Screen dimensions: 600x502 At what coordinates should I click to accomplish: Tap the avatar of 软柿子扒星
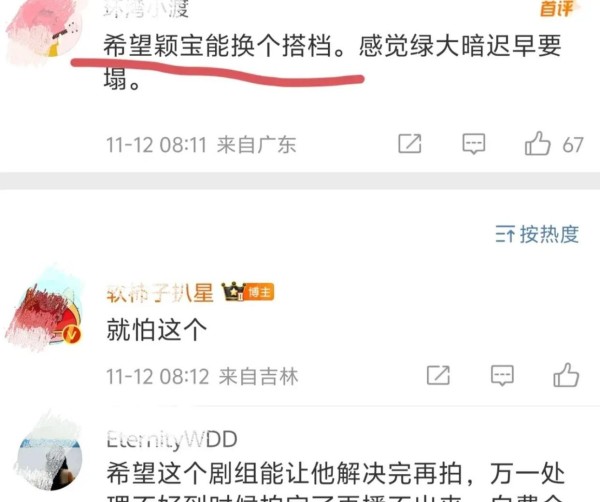44,312
